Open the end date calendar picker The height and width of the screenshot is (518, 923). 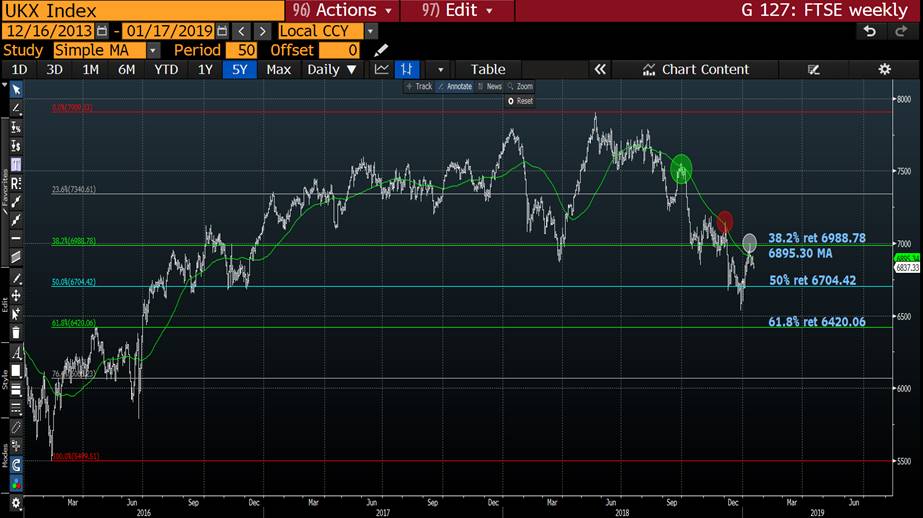[x=222, y=31]
